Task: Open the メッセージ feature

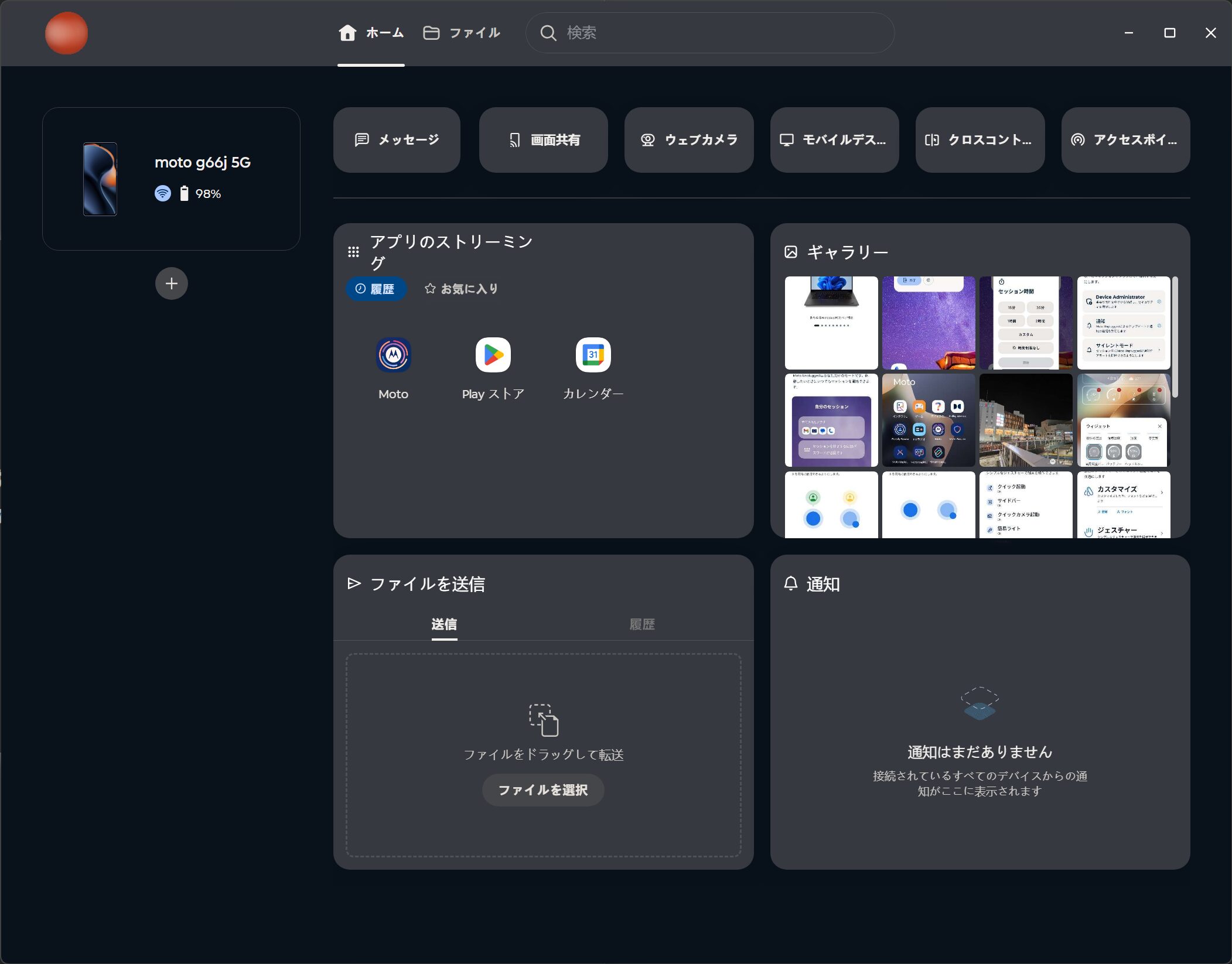Action: (397, 140)
